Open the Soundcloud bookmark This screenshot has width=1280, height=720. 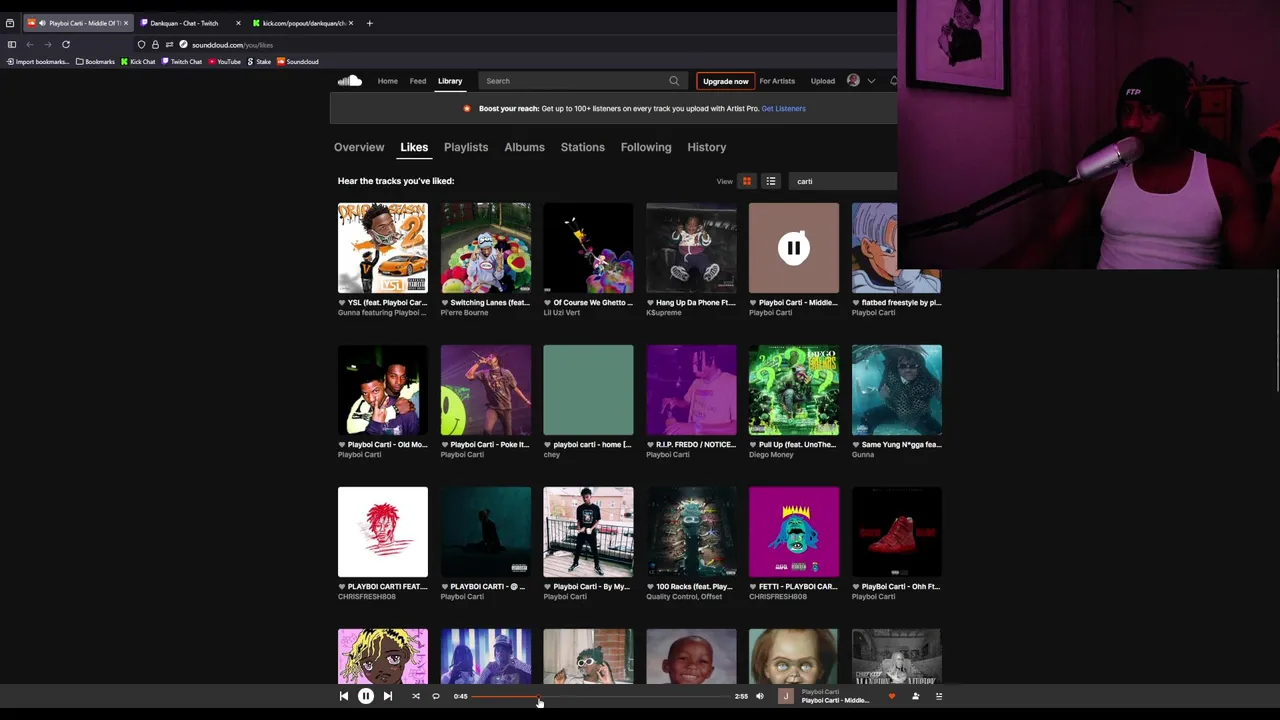[x=297, y=62]
